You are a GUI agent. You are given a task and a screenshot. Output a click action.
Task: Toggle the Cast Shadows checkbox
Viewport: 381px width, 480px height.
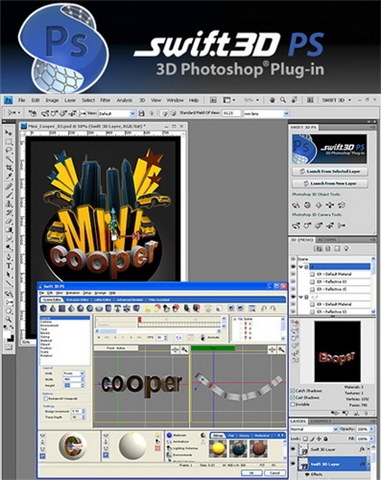click(292, 397)
